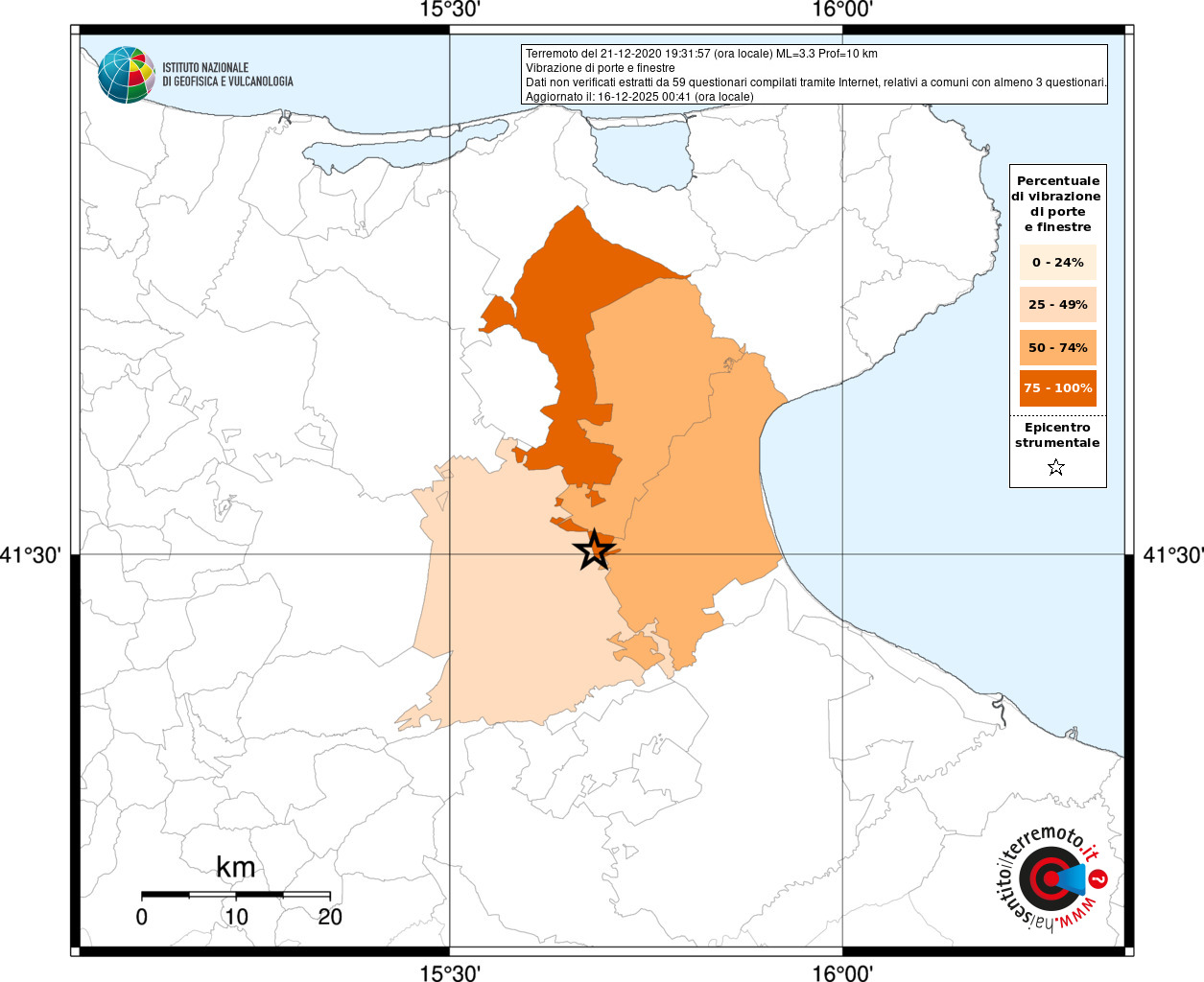Click the 15°30' longitude label at bottom
The image size is (1204, 982).
point(450,972)
